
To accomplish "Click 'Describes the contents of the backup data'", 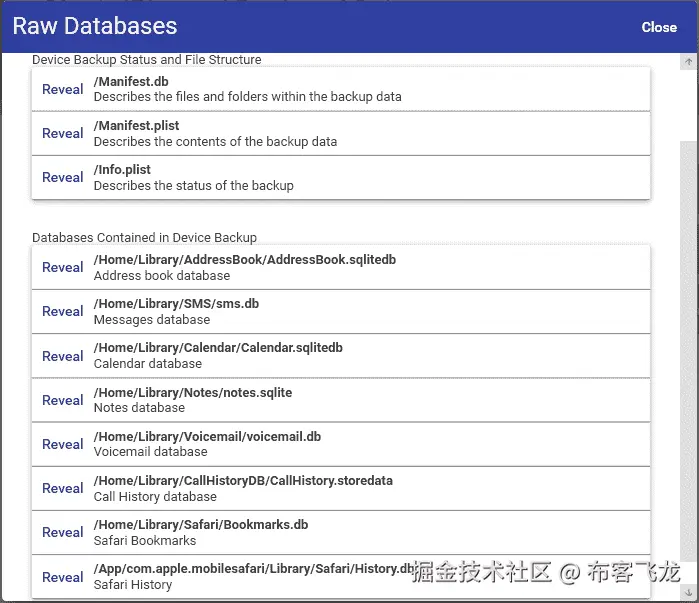I will [x=215, y=142].
